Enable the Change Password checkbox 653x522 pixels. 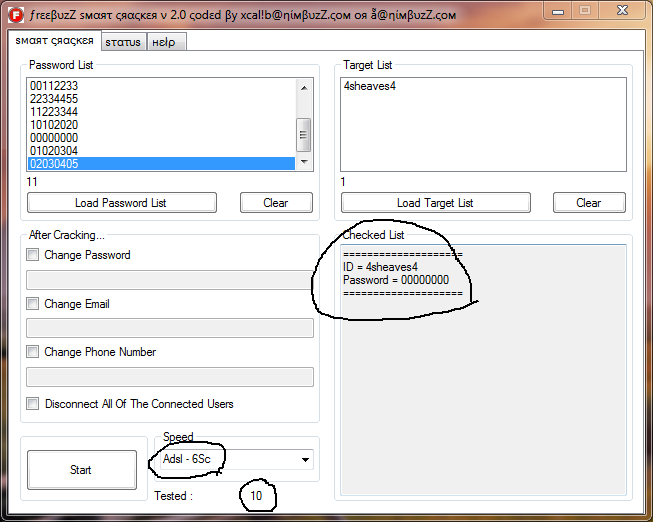click(x=32, y=255)
